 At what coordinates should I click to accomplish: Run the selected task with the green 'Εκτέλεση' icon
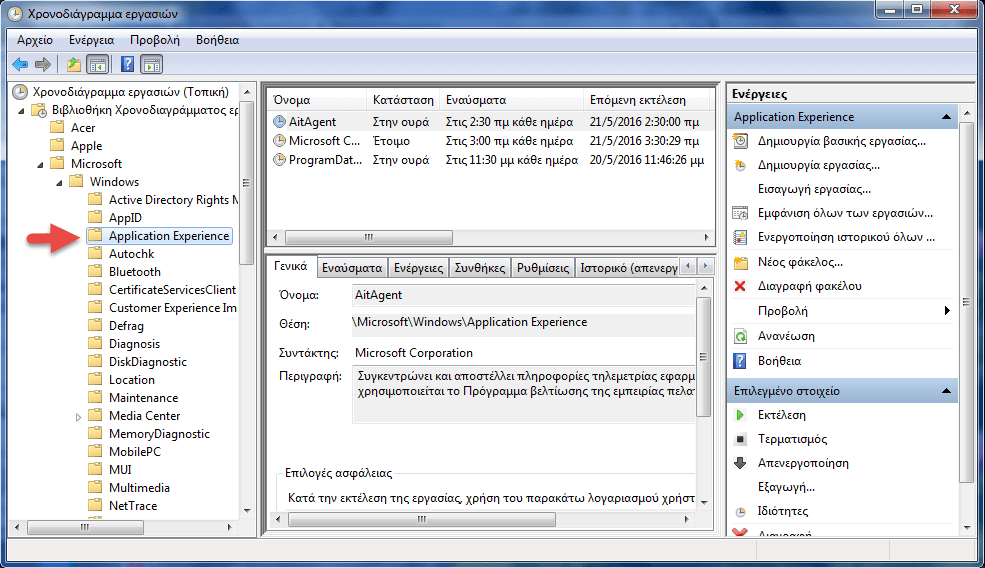click(741, 415)
